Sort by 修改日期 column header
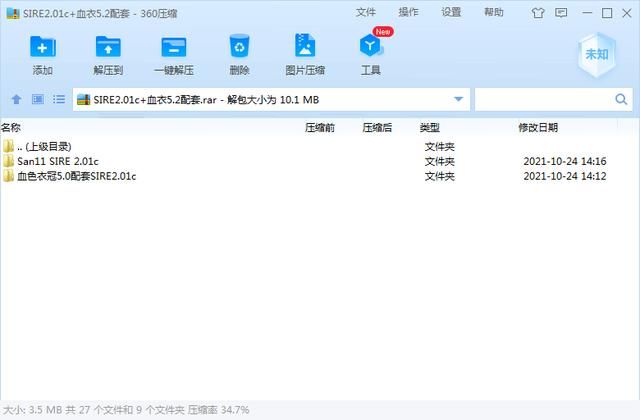Screen dimensions: 640x420 pos(538,127)
